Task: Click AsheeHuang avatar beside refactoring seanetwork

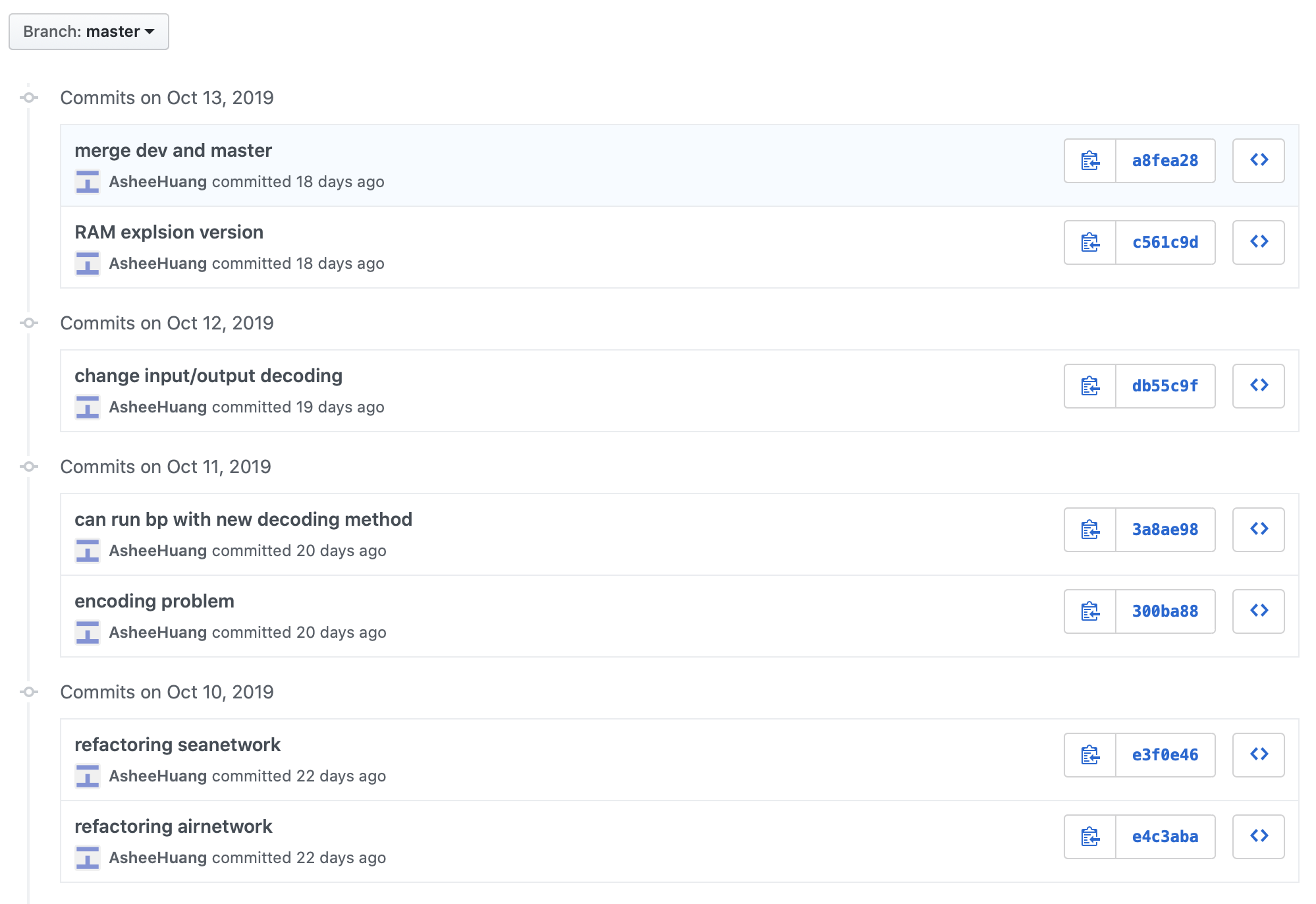Action: click(88, 776)
